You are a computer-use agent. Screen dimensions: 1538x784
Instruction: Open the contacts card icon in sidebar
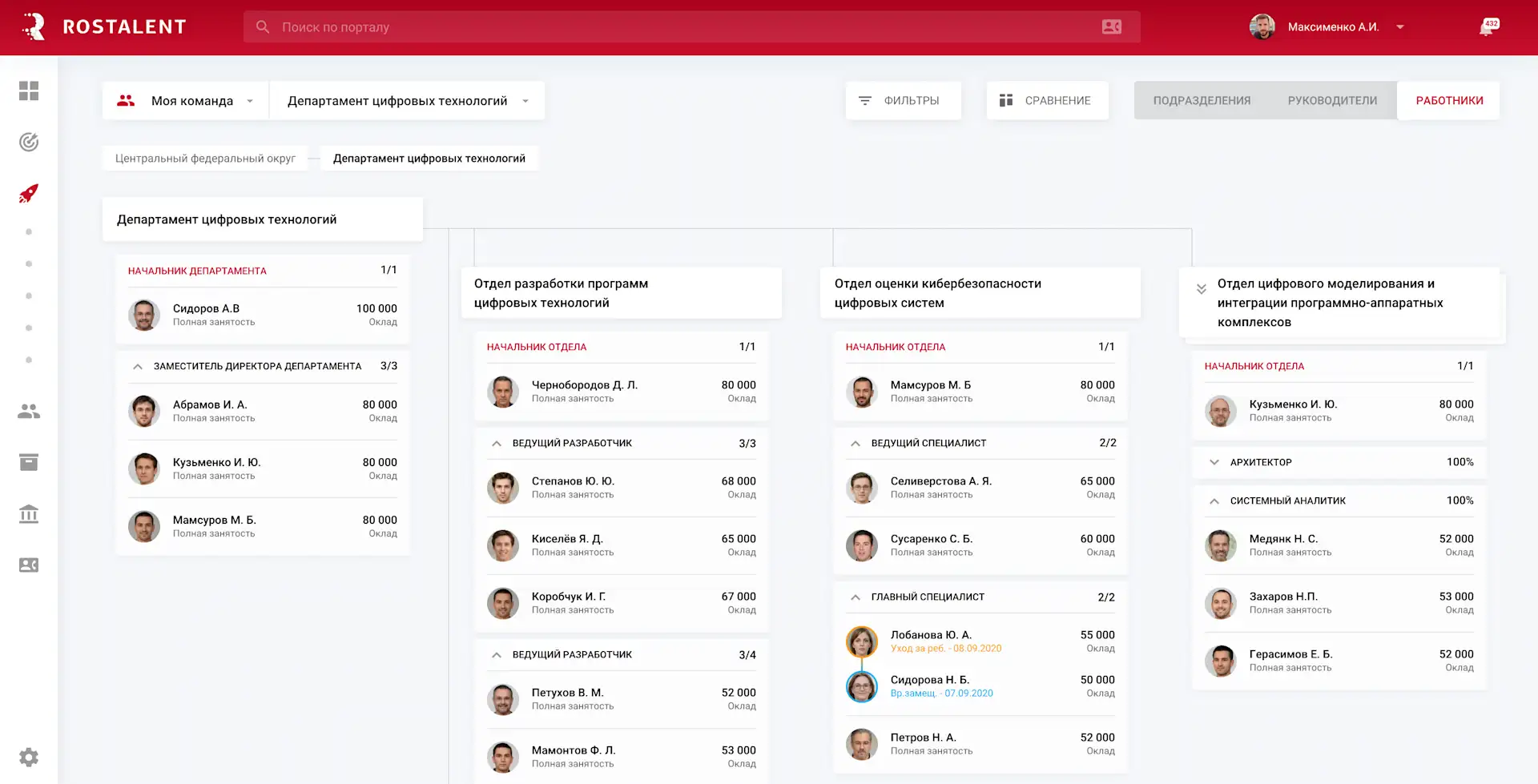click(29, 565)
